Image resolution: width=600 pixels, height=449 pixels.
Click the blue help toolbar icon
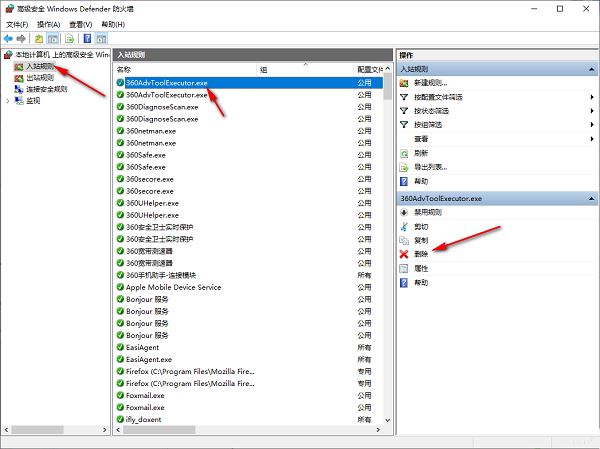(87, 38)
